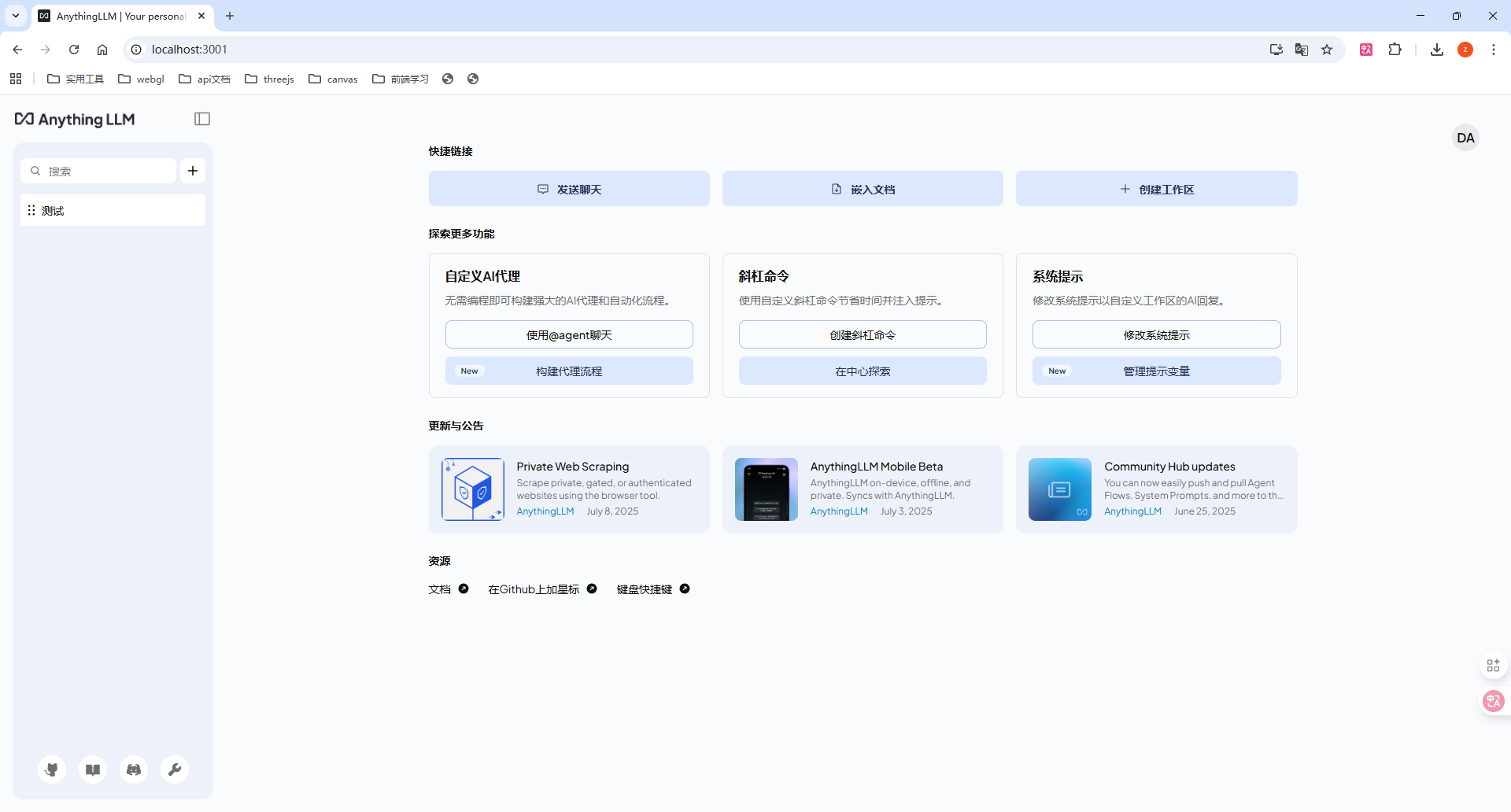Open the Chrome three-dot menu

(x=1493, y=50)
